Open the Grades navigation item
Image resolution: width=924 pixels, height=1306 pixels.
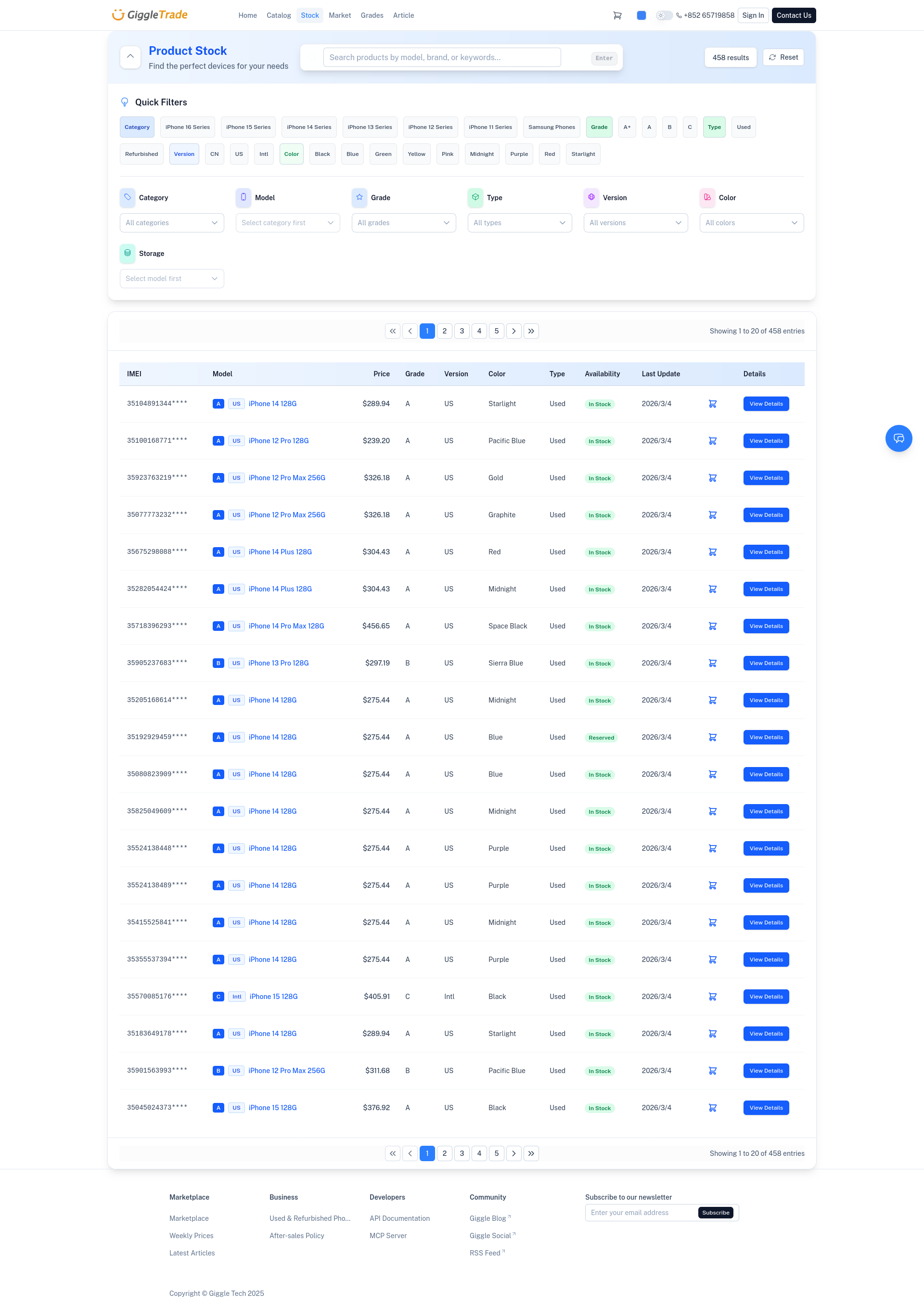coord(372,15)
